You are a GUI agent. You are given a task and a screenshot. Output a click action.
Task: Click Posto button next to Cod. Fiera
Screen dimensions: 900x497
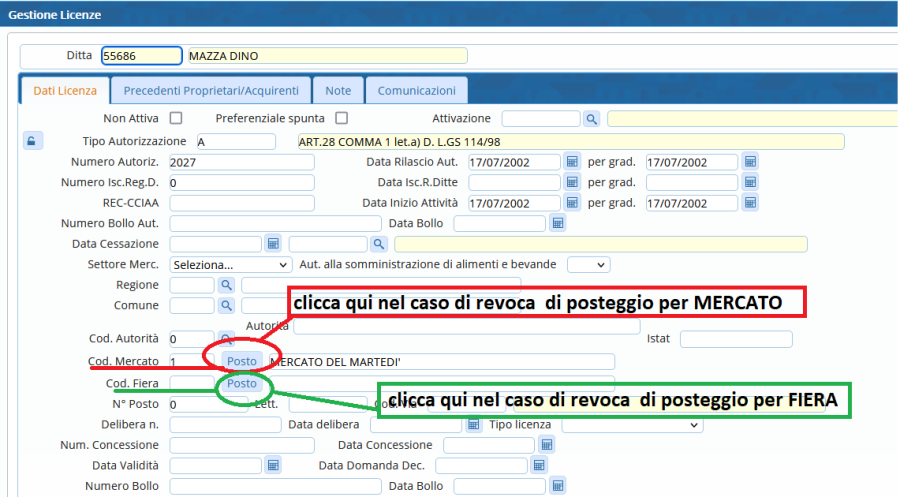coord(242,383)
